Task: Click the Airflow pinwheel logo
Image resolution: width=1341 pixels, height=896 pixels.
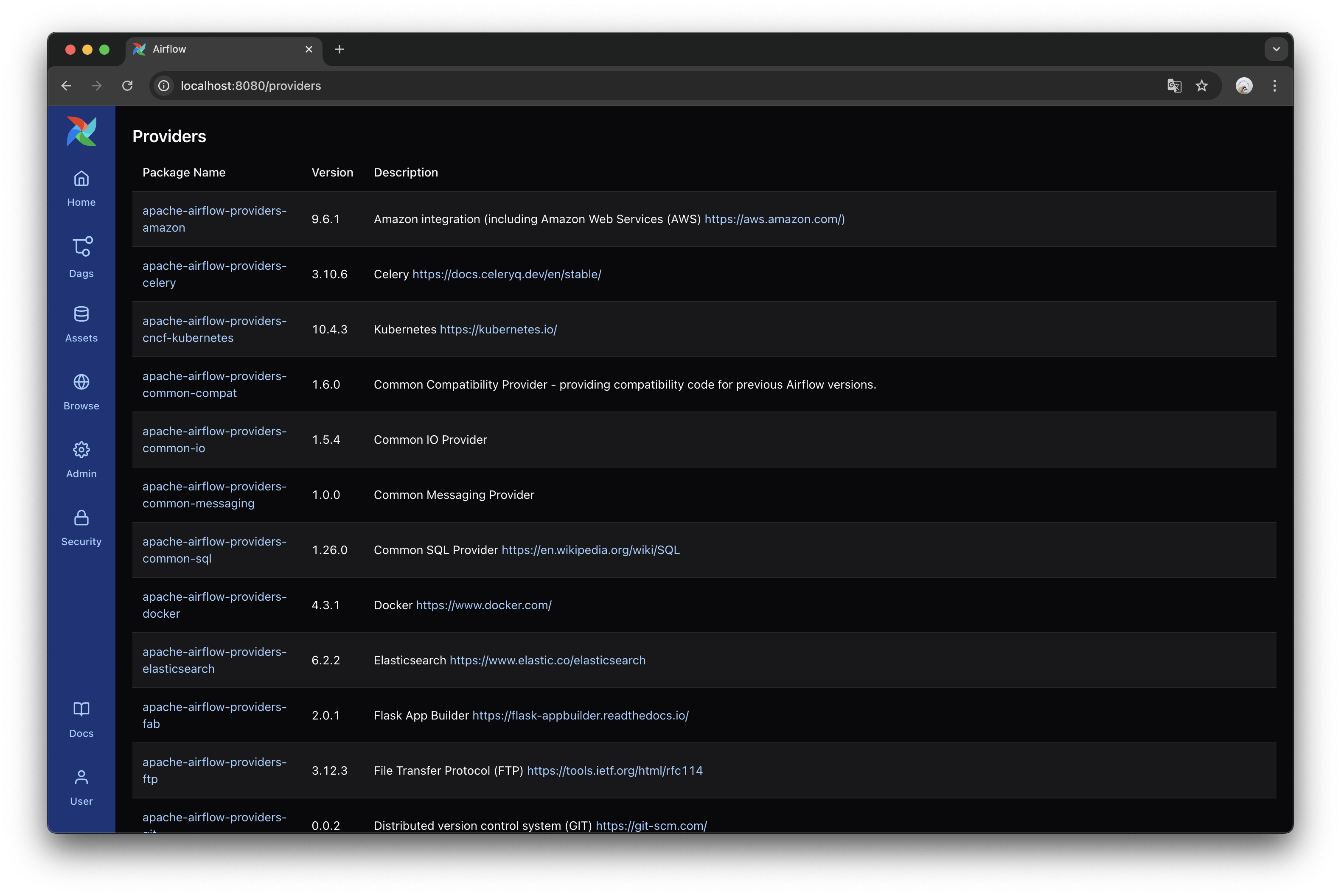Action: point(81,132)
